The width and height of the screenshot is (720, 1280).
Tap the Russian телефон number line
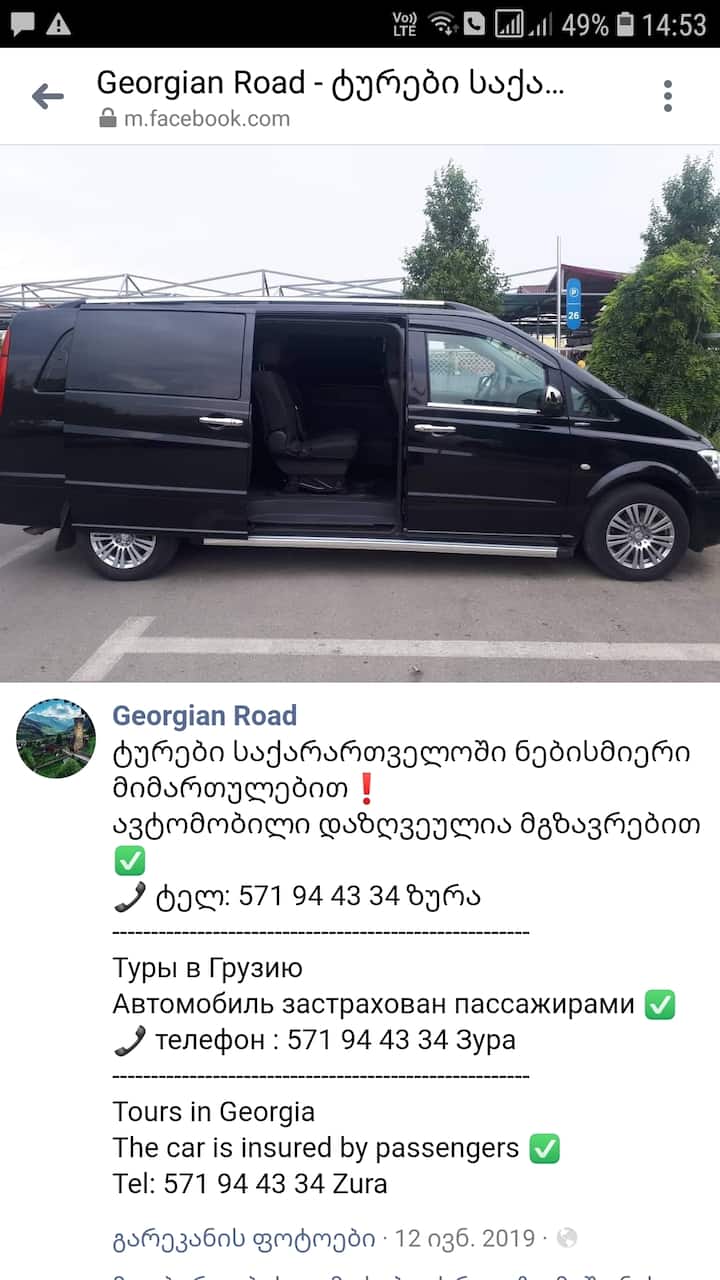pyautogui.click(x=314, y=1040)
